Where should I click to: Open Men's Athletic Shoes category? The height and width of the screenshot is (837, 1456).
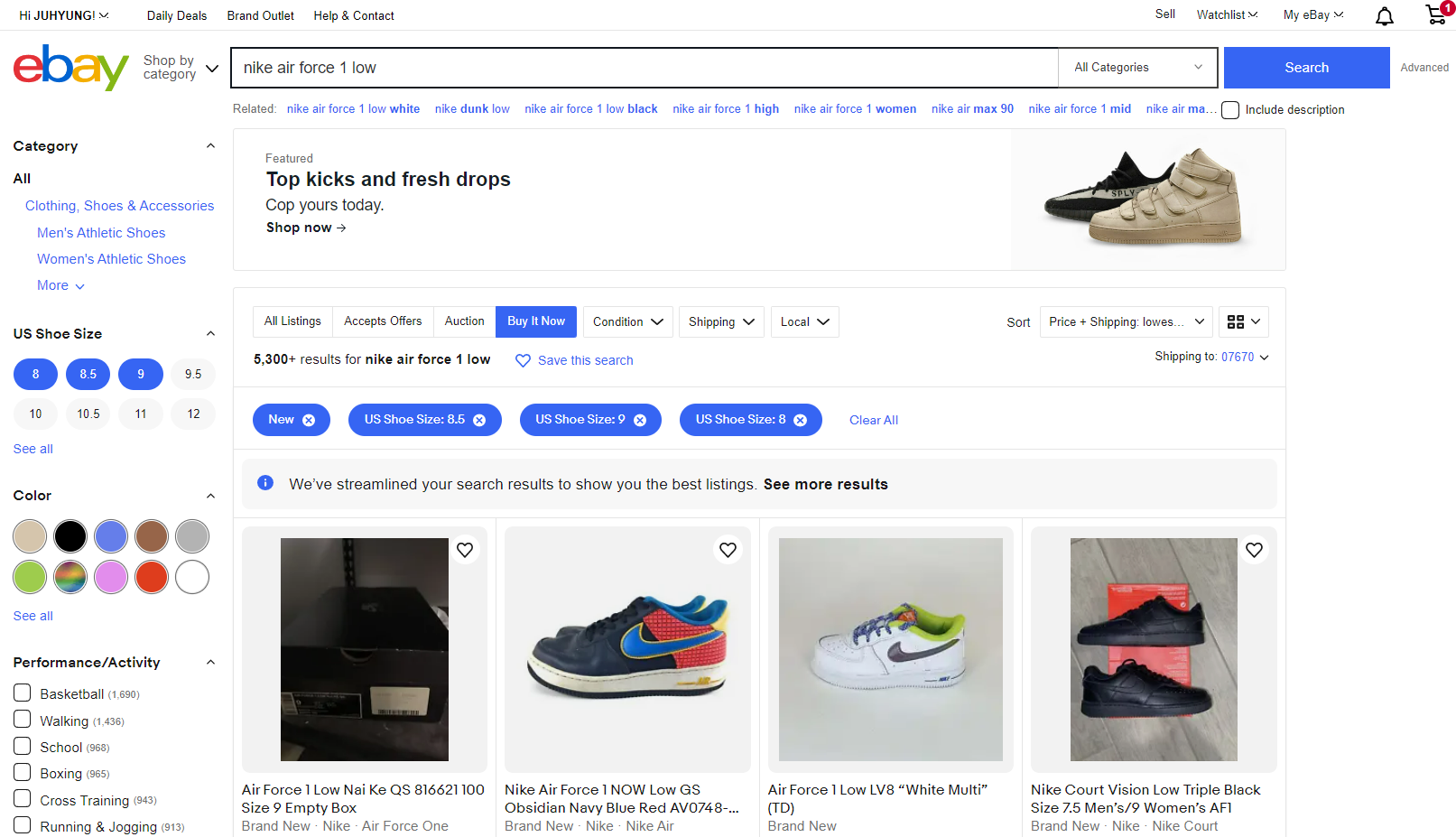[101, 233]
